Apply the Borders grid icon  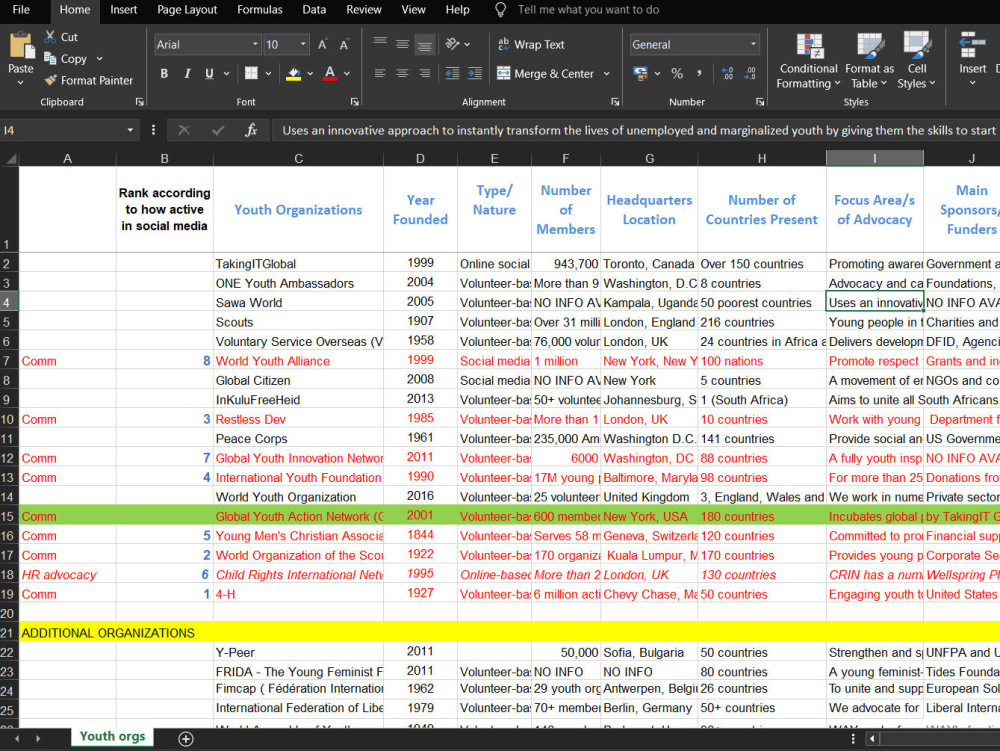click(x=251, y=73)
